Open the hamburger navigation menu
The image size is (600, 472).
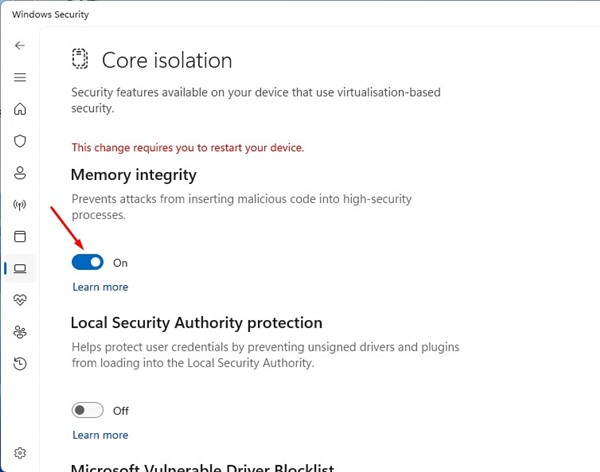coord(20,77)
